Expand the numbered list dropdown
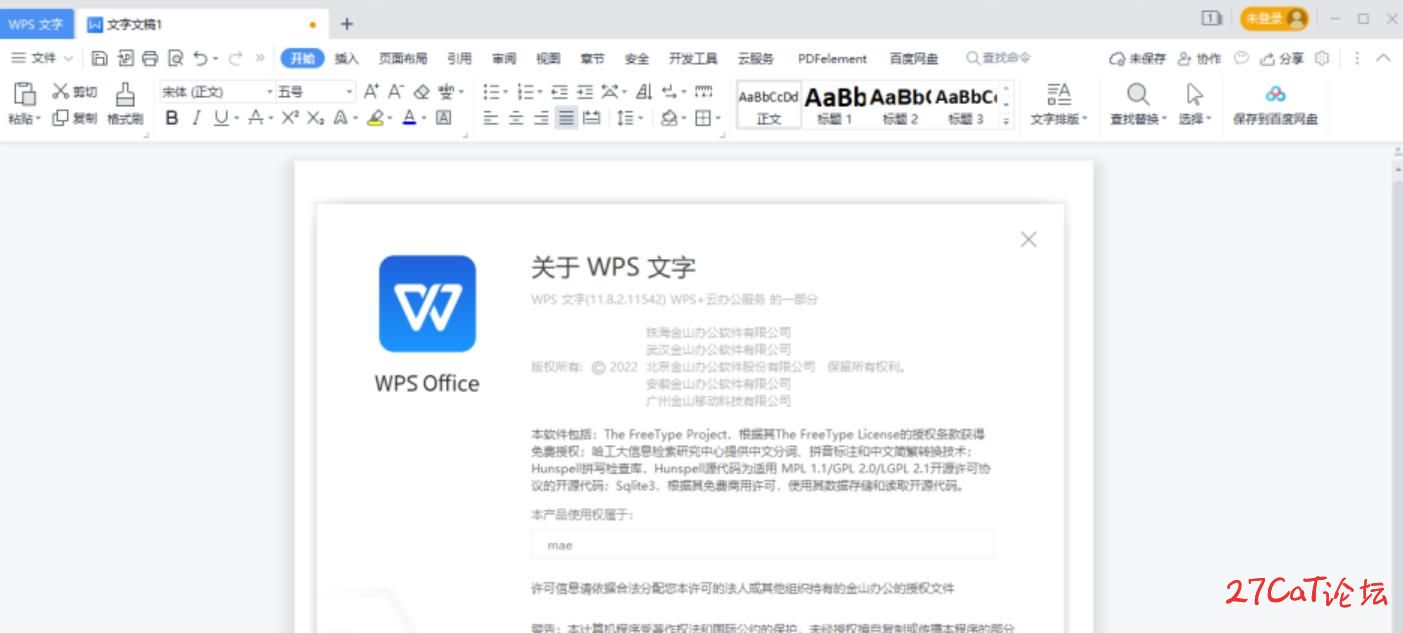This screenshot has width=1403, height=633. [540, 92]
